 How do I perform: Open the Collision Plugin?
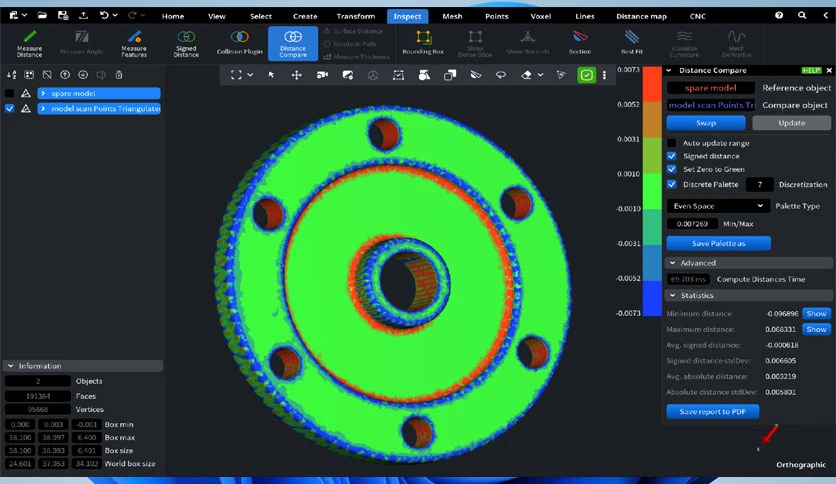click(x=239, y=43)
